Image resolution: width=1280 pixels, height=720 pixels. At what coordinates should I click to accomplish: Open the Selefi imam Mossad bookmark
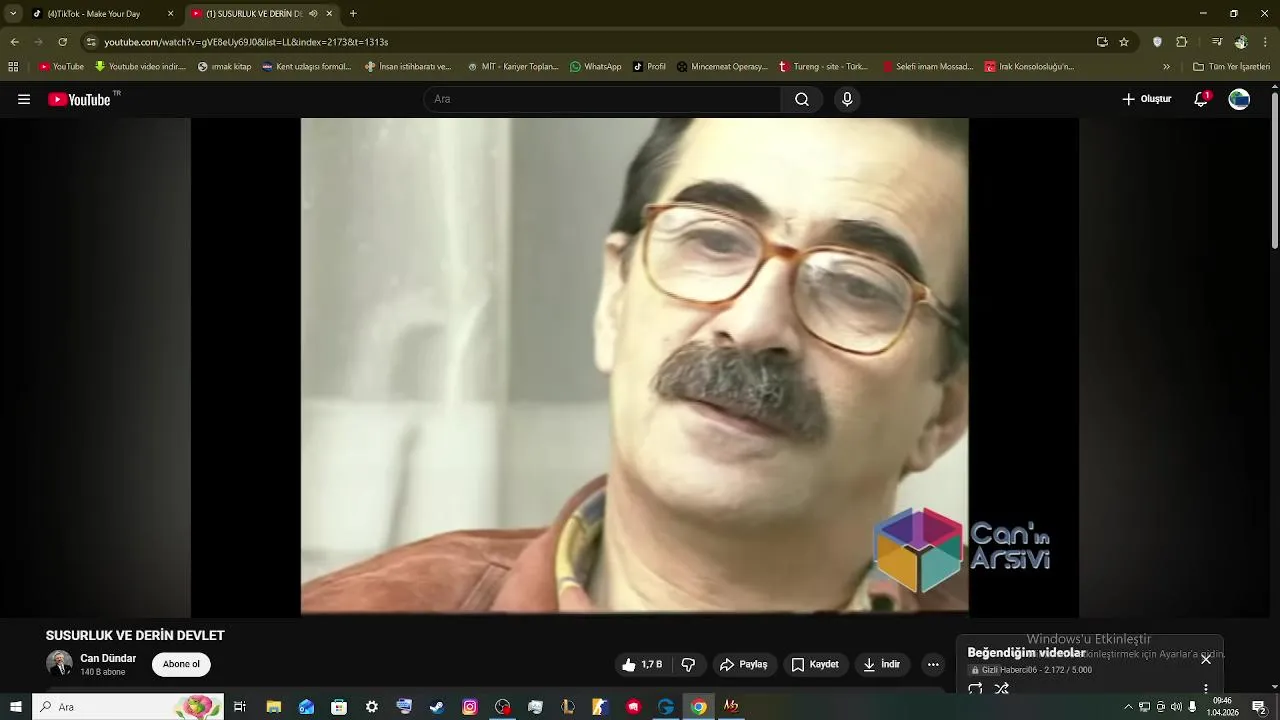pos(928,67)
